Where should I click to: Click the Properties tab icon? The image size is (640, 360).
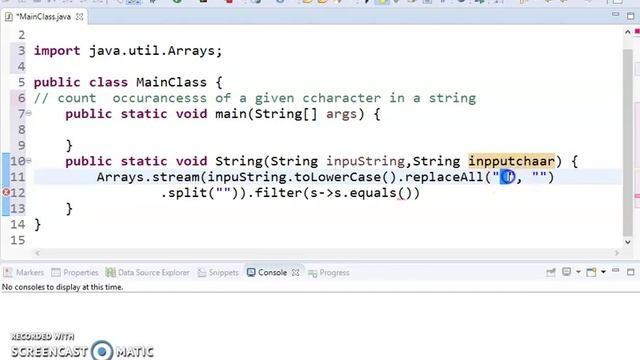click(56, 272)
